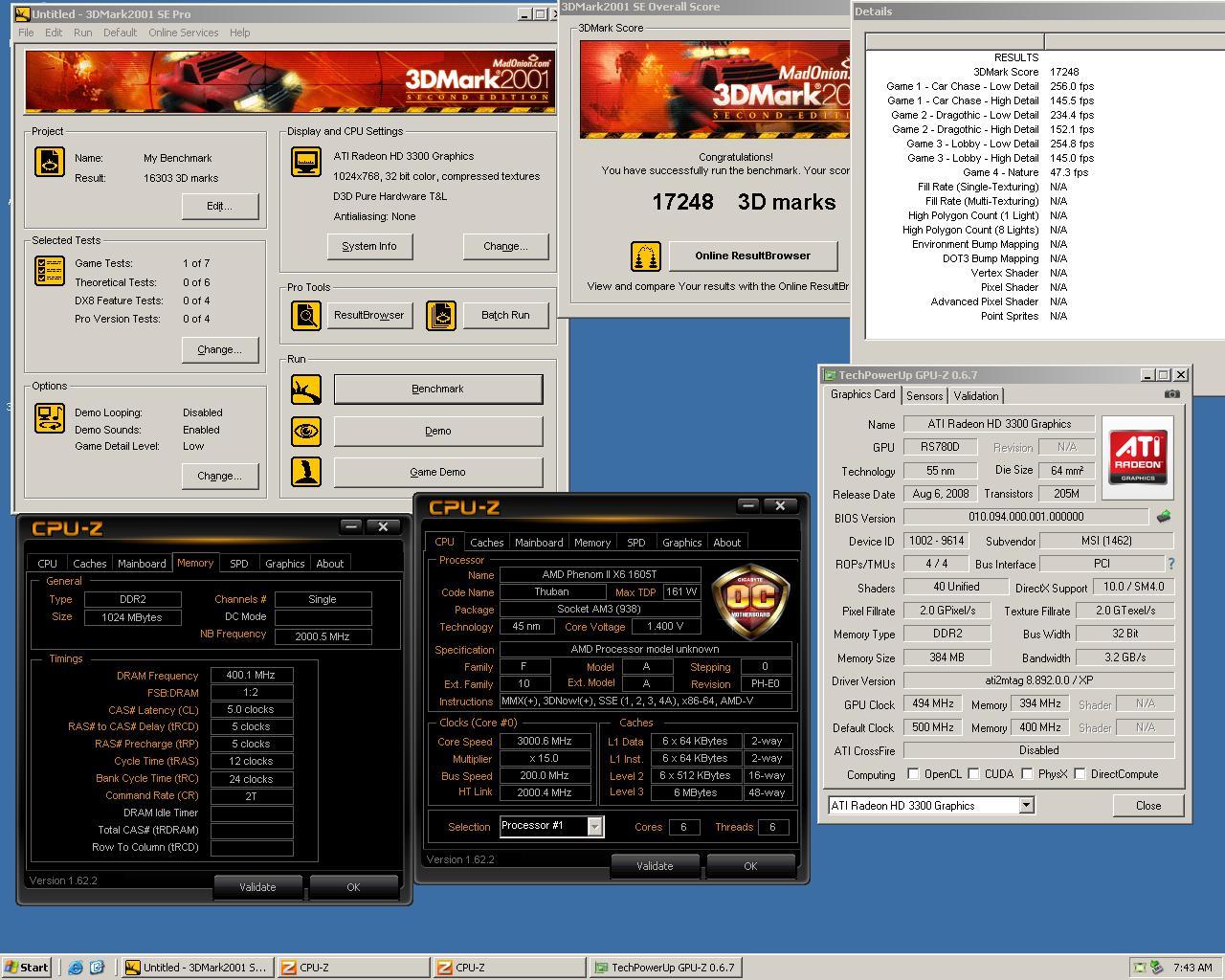Switch to Sensors tab in GPU-Z
This screenshot has width=1225, height=980.
[924, 396]
